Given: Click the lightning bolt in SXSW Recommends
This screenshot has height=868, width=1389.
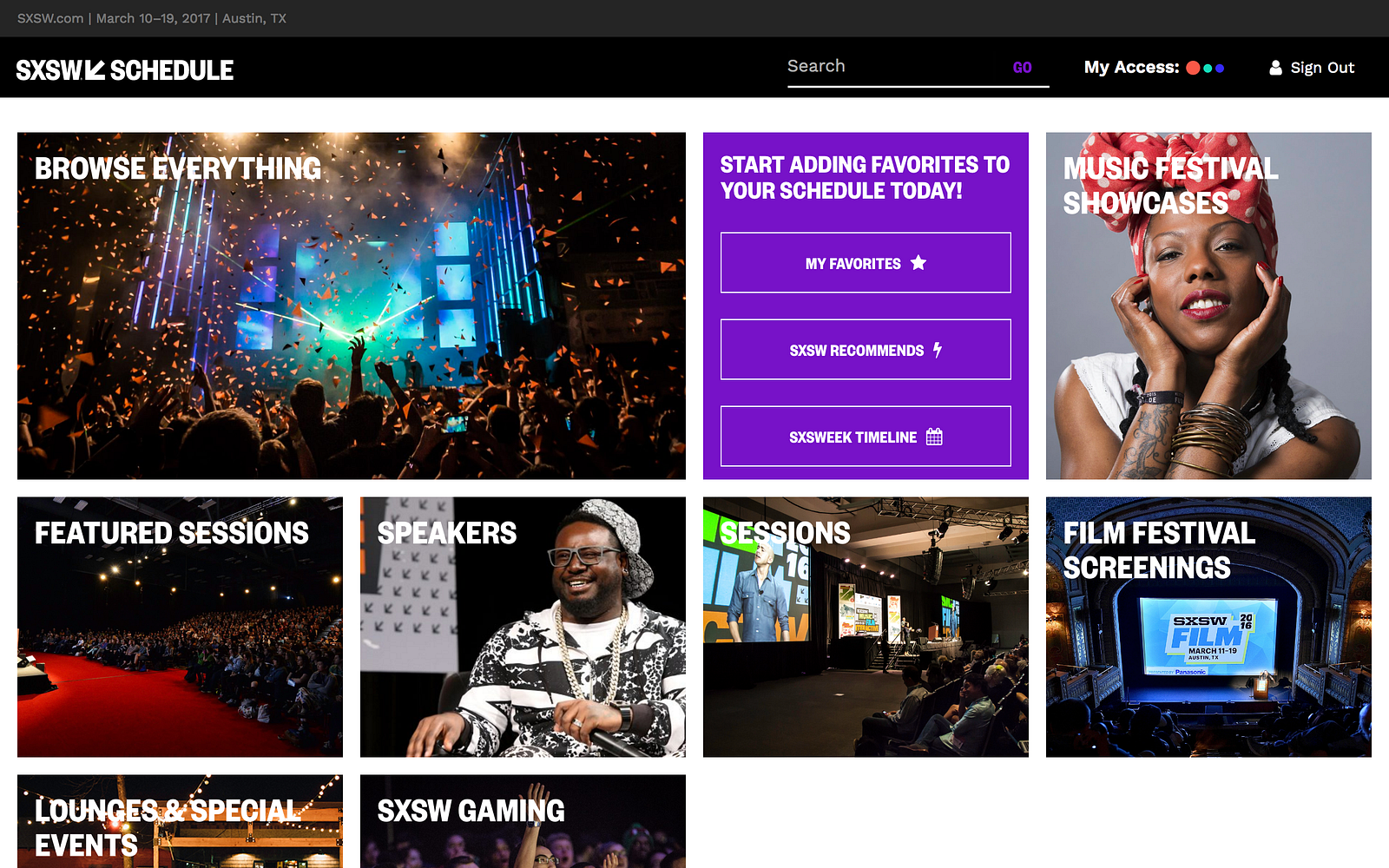Looking at the screenshot, I should [937, 350].
